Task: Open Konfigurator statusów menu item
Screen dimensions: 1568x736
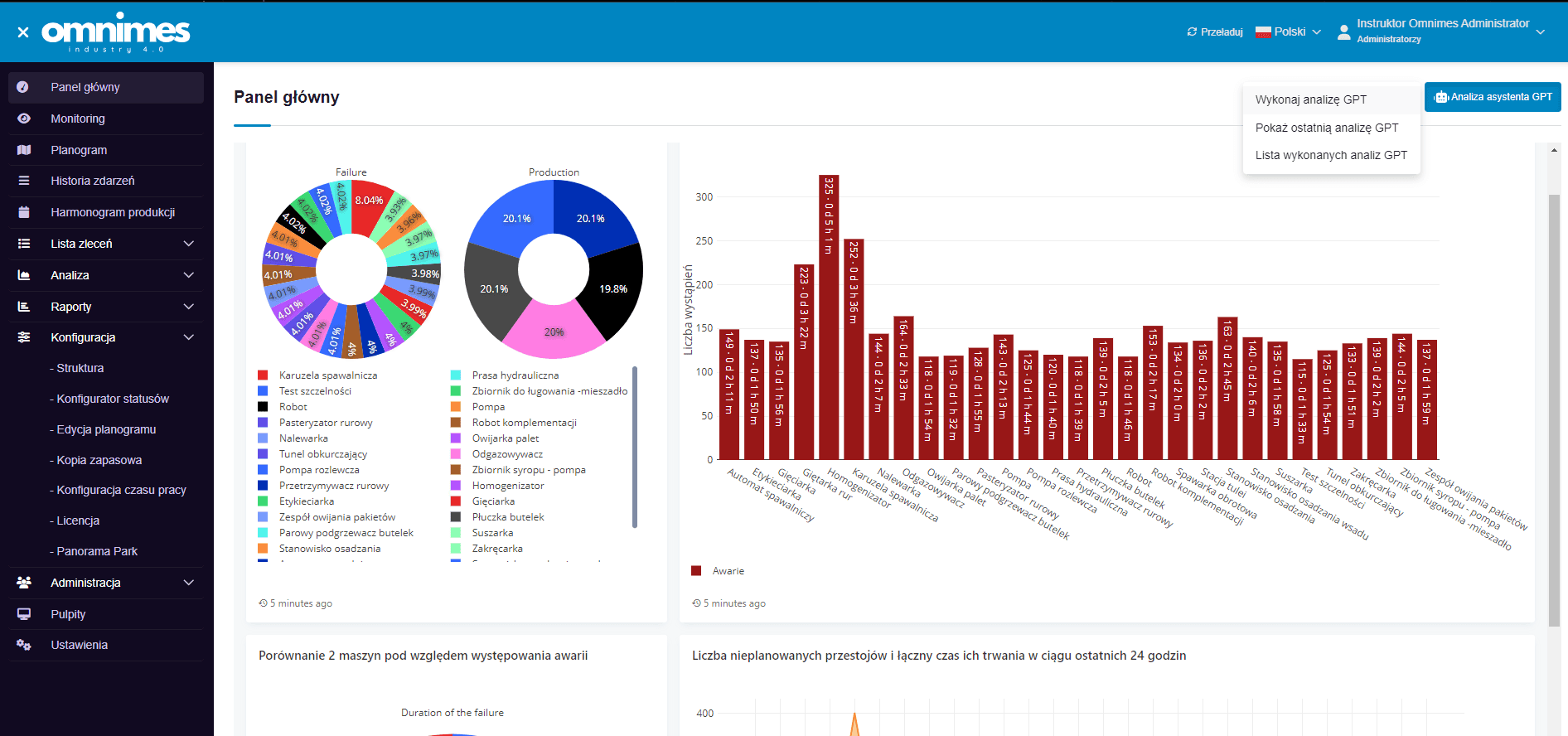Action: click(x=113, y=399)
